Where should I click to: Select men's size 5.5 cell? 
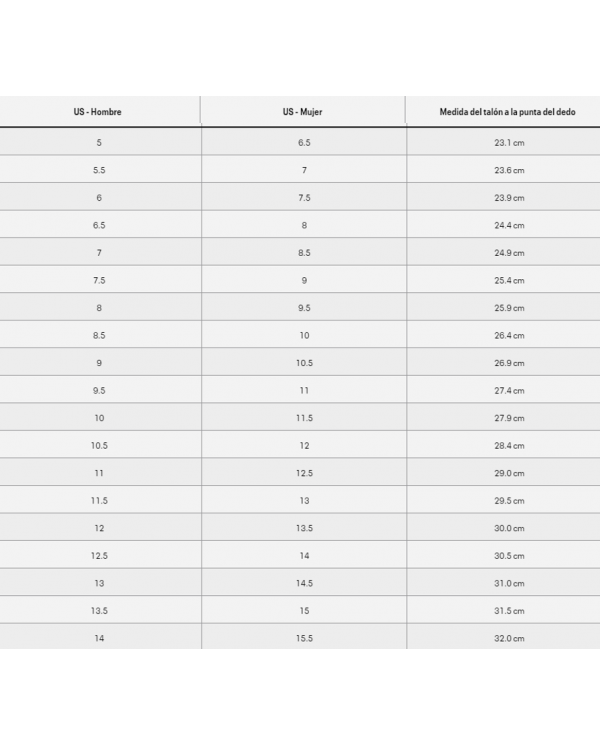coord(100,169)
